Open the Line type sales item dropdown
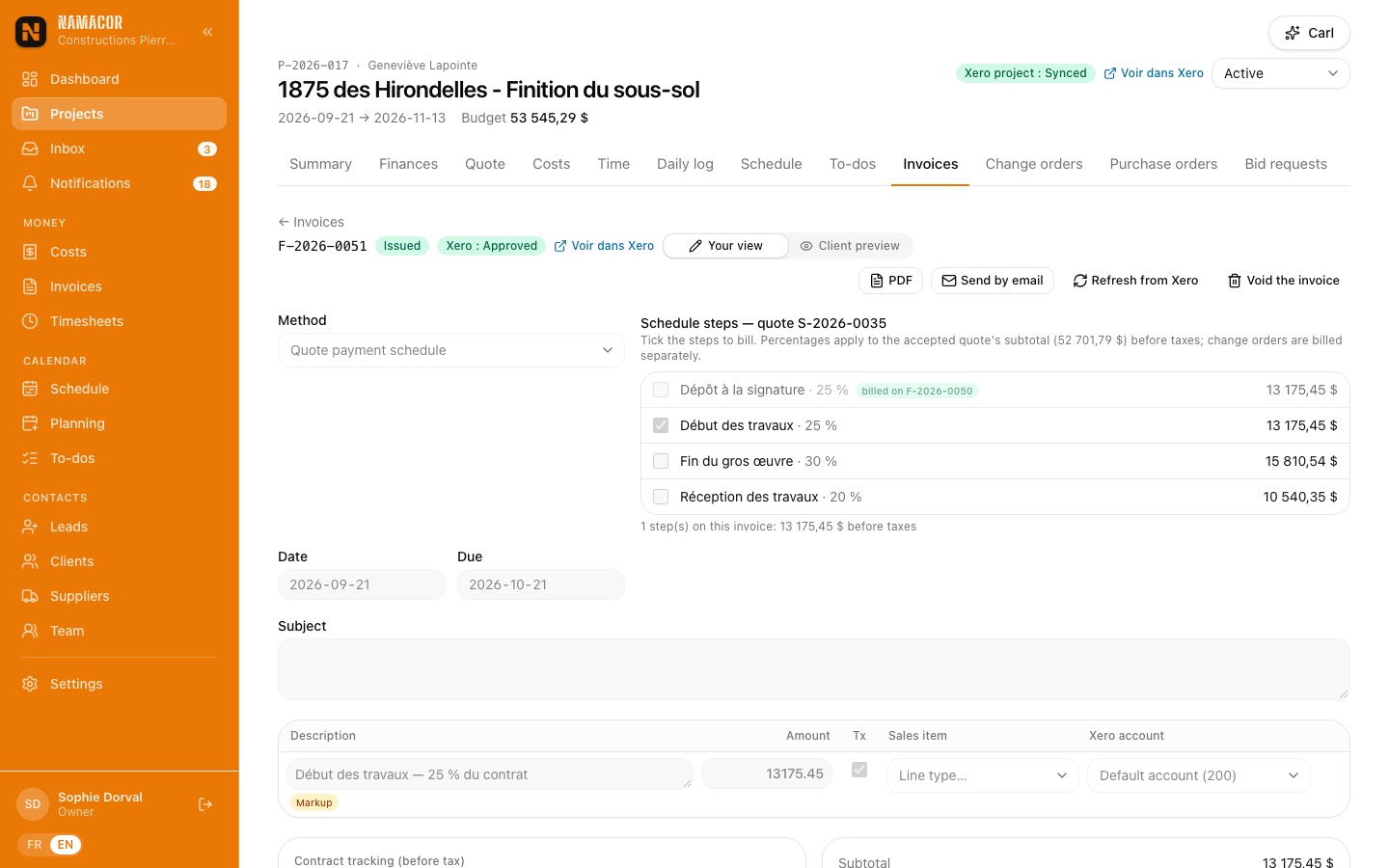The height and width of the screenshot is (868, 1389). tap(983, 775)
